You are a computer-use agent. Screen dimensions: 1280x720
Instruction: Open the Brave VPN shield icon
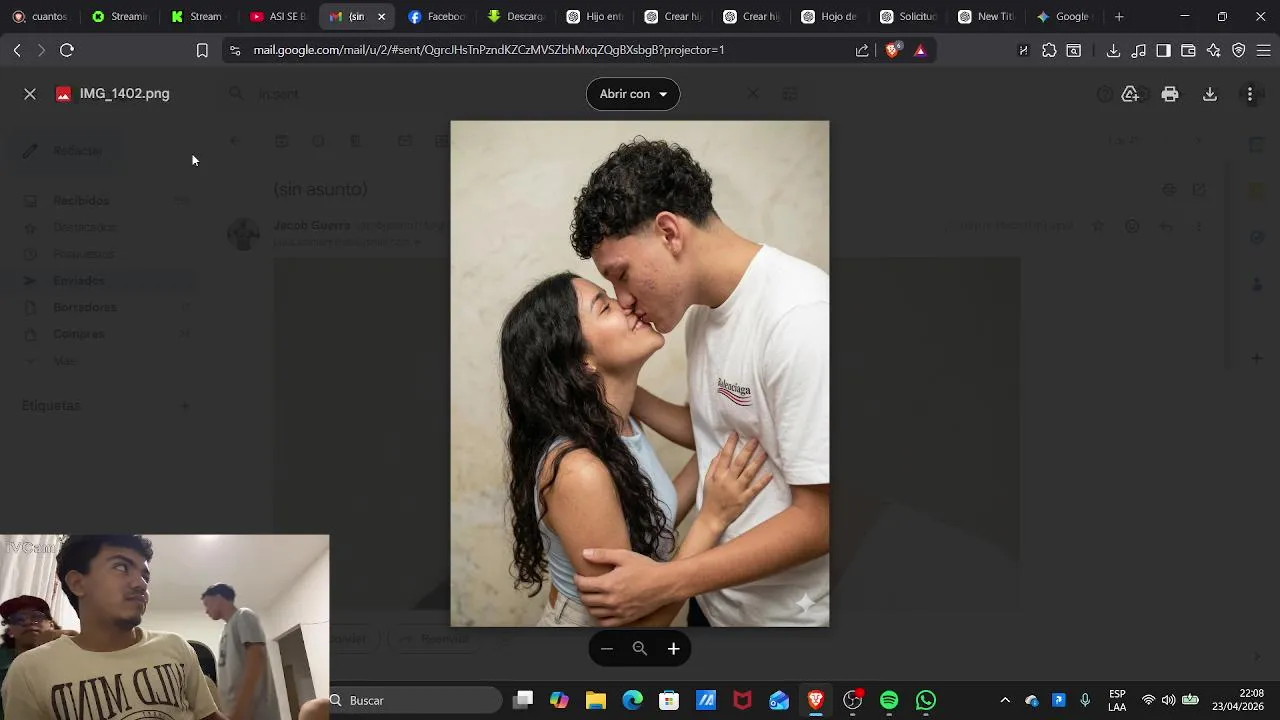[1238, 50]
